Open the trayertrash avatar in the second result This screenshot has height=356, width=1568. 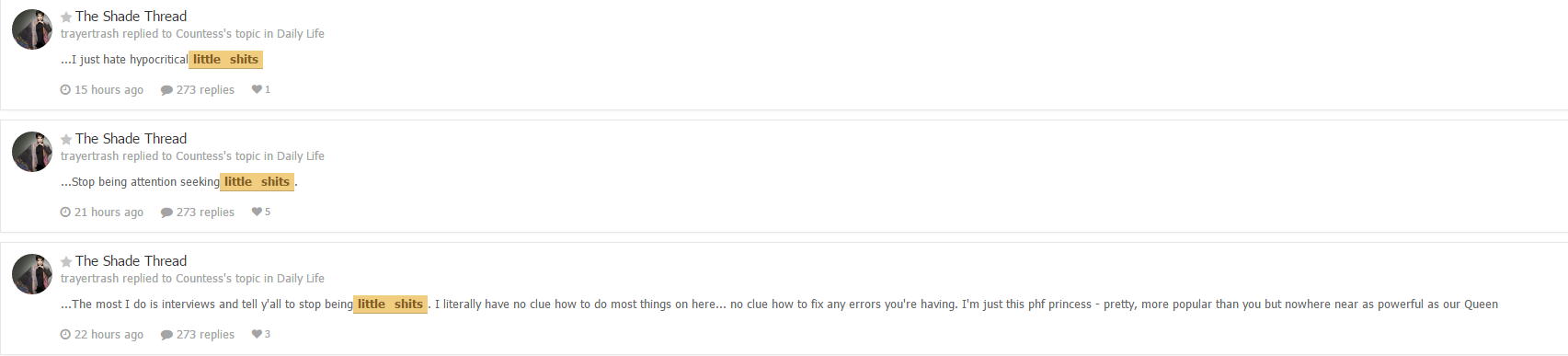[32, 152]
